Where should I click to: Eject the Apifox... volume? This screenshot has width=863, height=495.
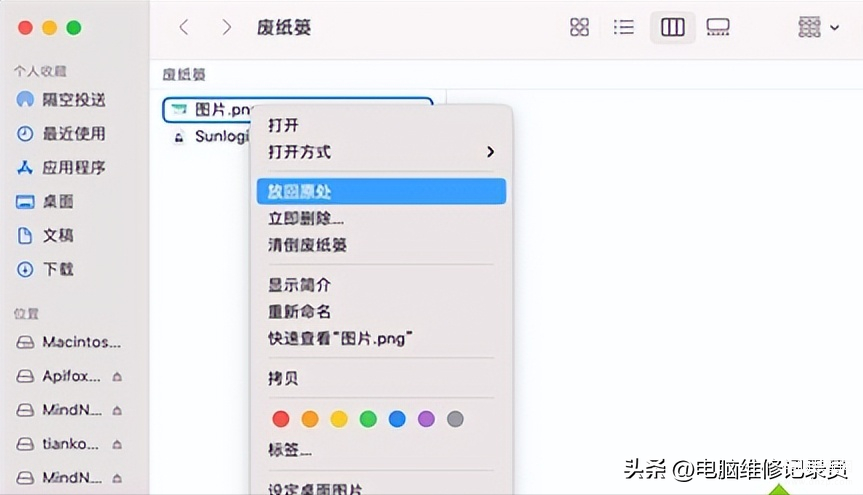[117, 377]
